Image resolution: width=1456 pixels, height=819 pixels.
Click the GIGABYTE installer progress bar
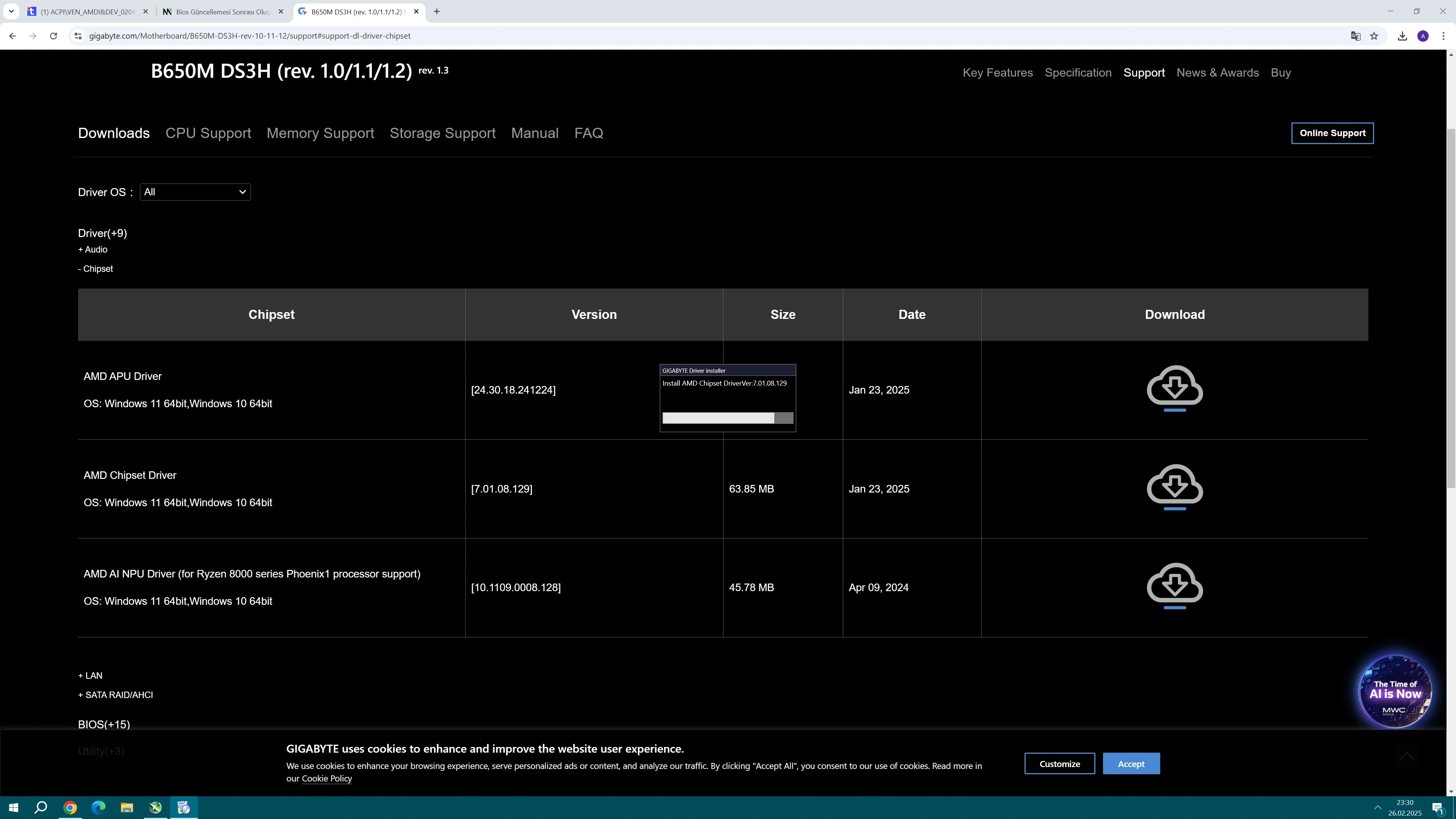[728, 418]
